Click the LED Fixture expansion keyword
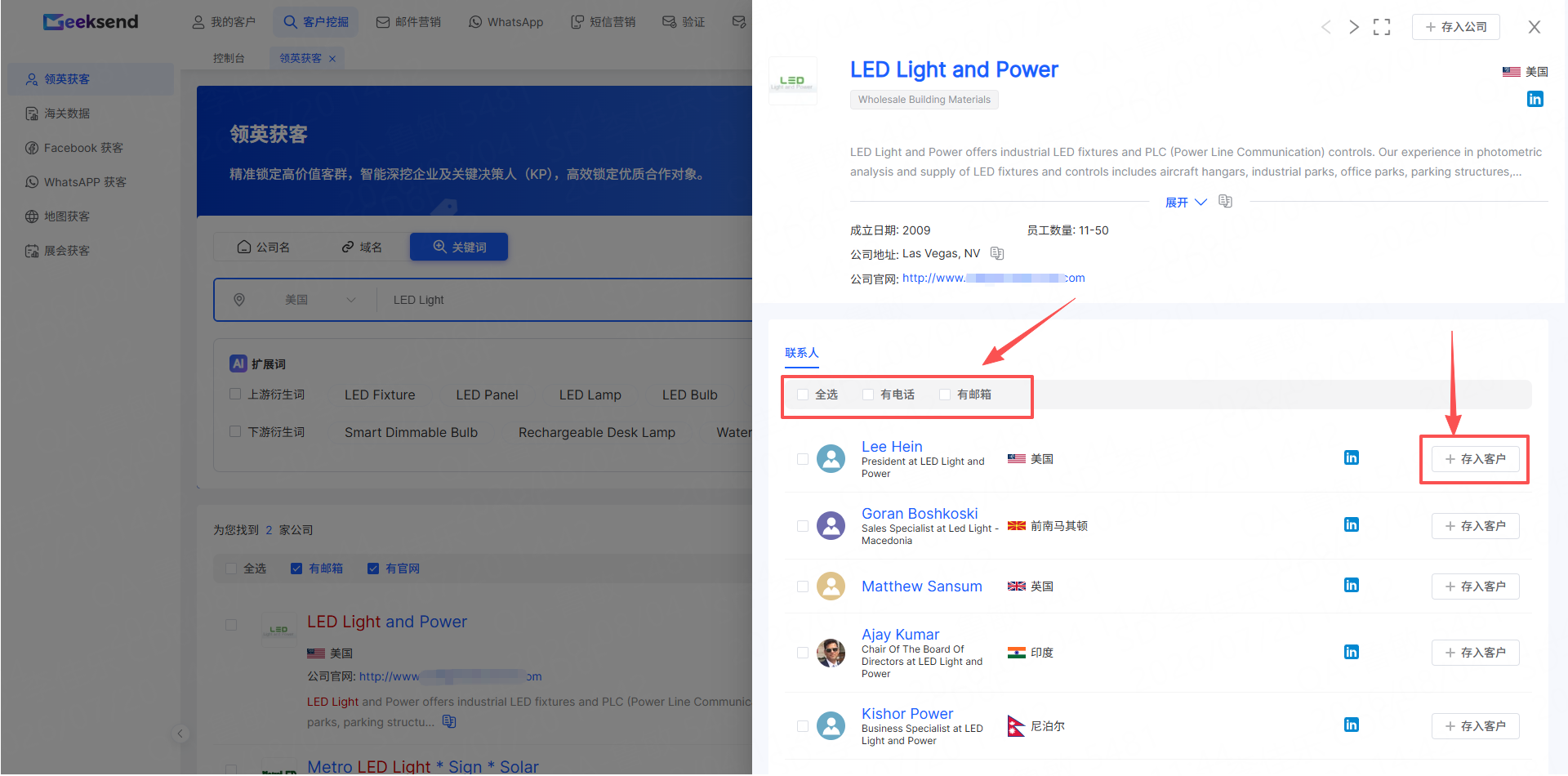1568x776 pixels. point(380,395)
